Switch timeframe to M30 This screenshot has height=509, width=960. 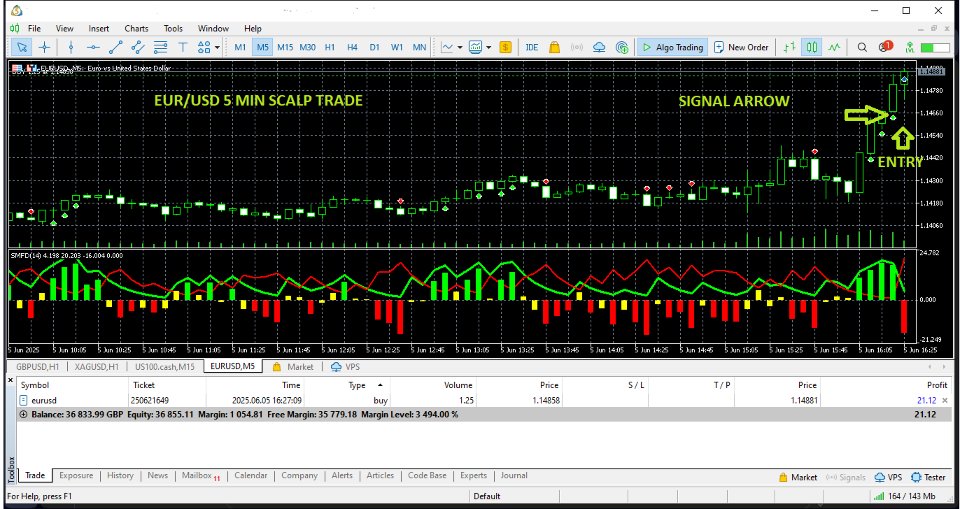click(x=307, y=47)
